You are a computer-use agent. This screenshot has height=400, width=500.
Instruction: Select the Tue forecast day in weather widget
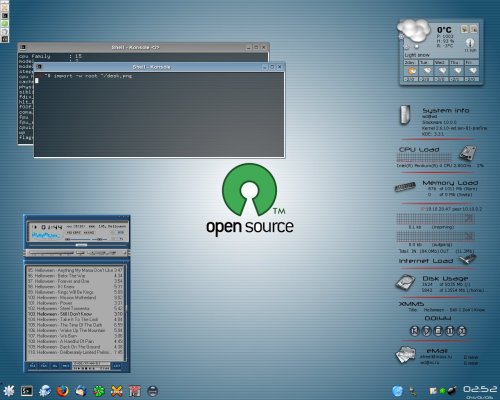(426, 71)
